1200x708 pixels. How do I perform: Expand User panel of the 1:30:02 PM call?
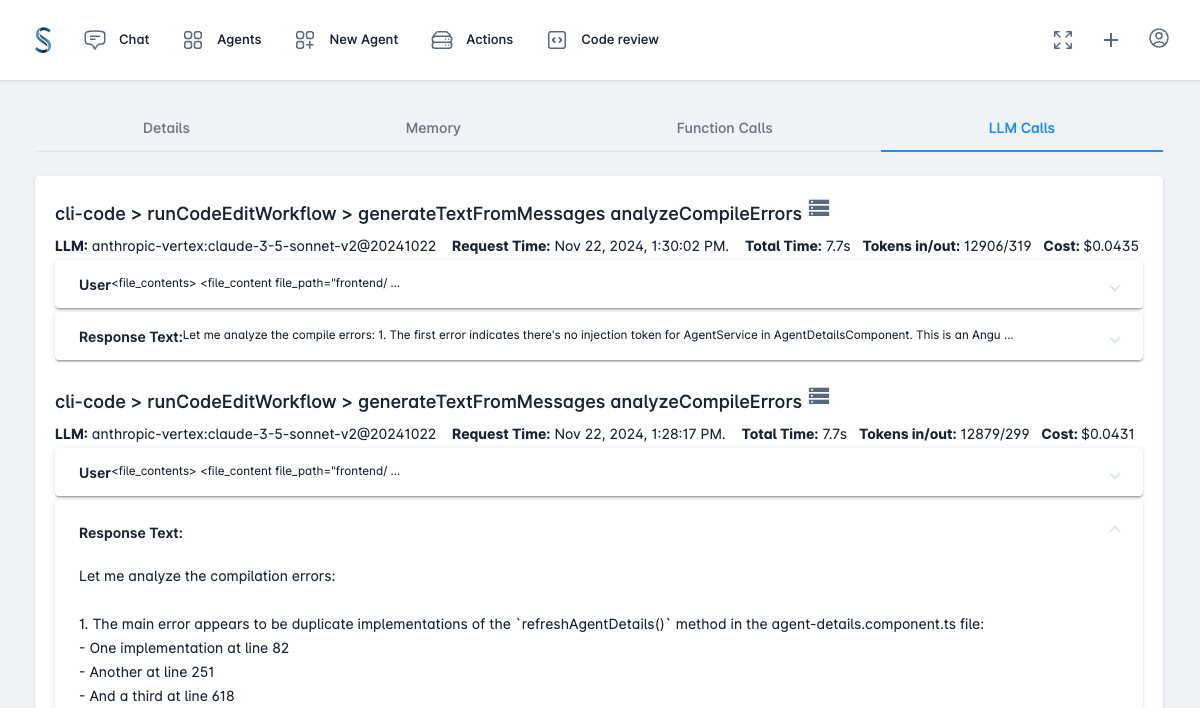[599, 284]
